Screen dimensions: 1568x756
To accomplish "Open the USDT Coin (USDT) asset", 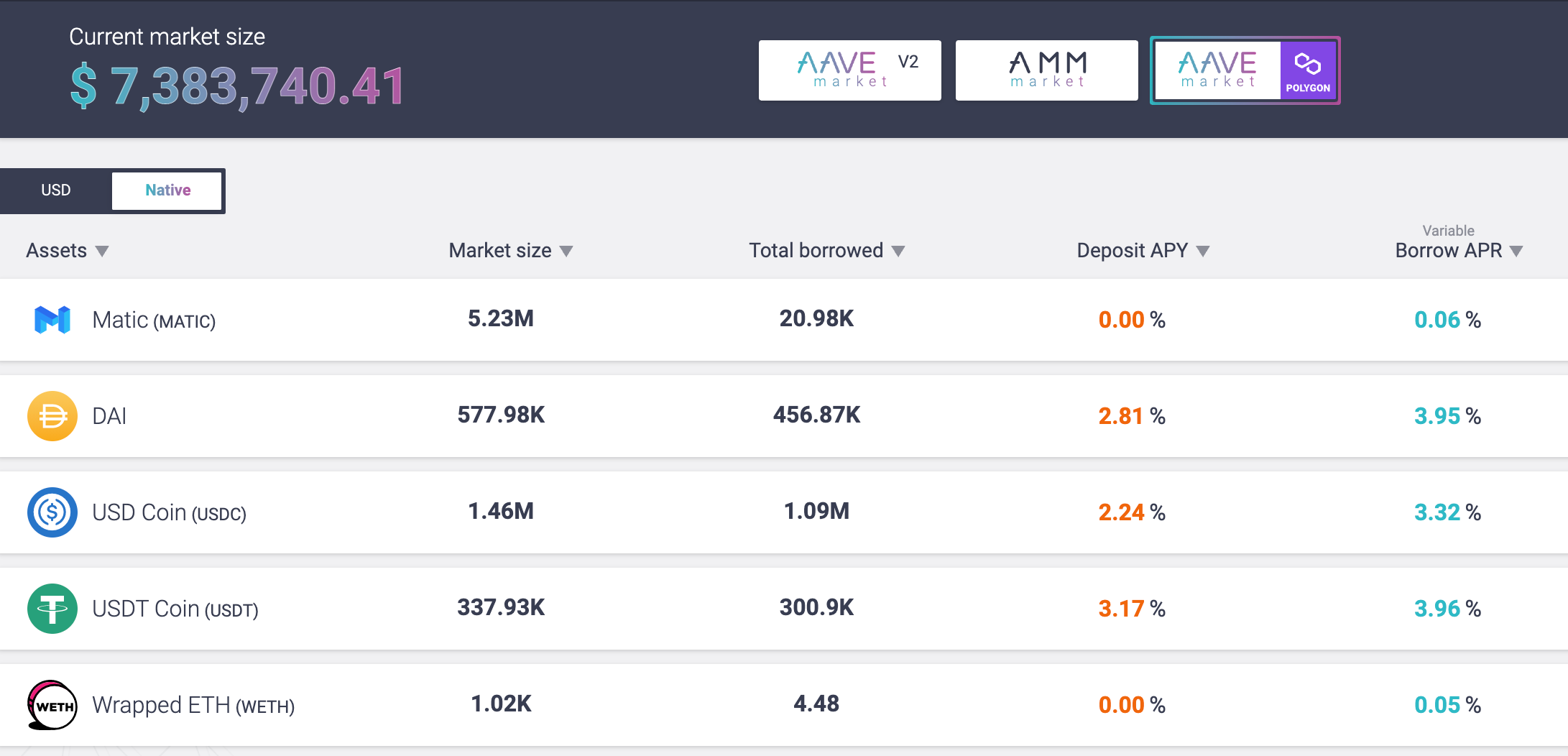I will point(175,609).
